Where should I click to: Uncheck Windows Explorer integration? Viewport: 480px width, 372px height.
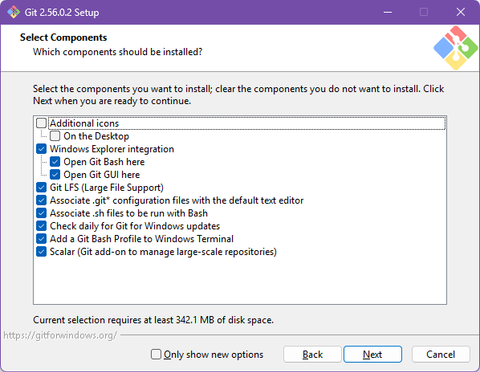[x=41, y=149]
